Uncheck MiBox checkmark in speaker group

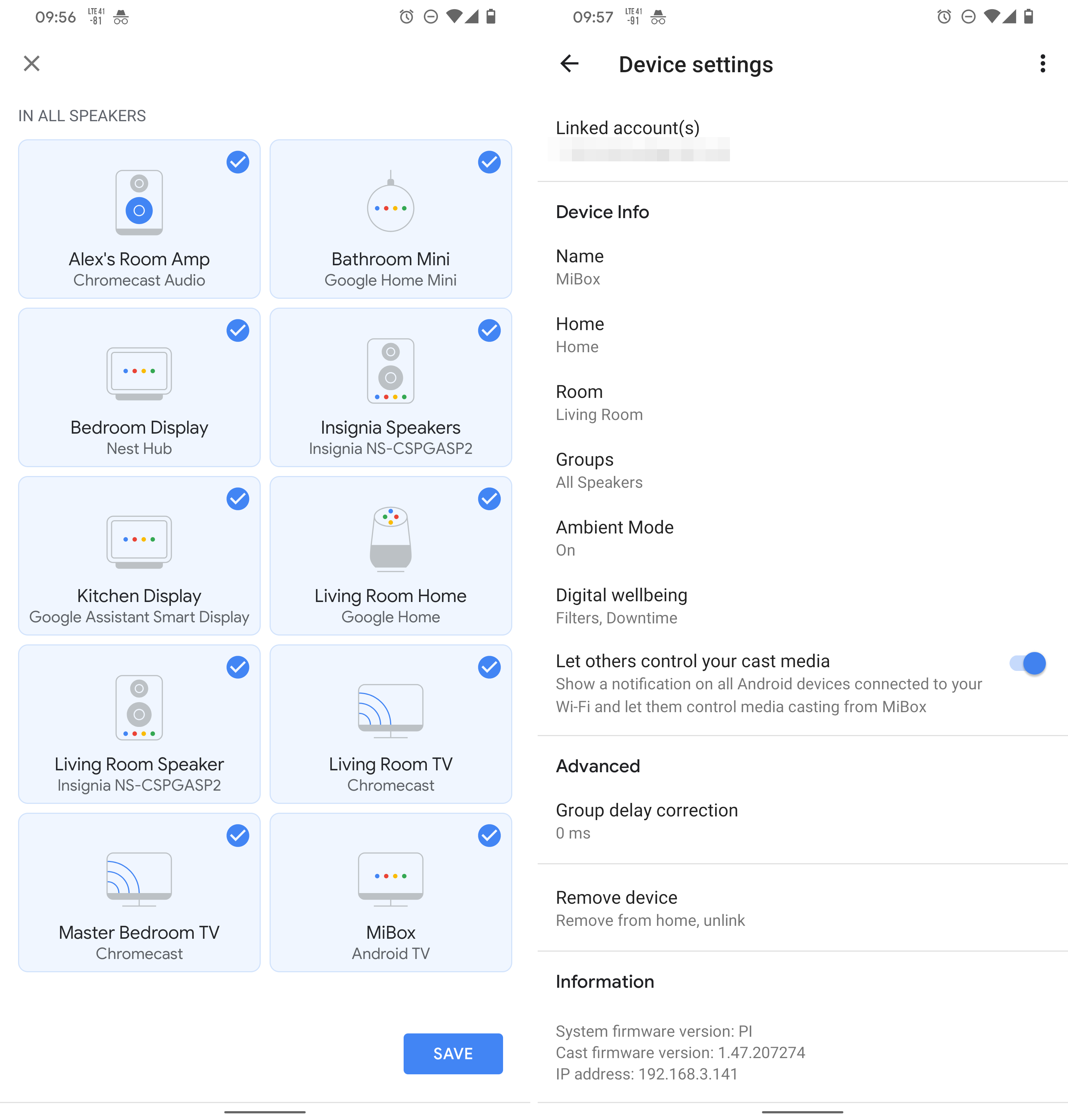489,835
